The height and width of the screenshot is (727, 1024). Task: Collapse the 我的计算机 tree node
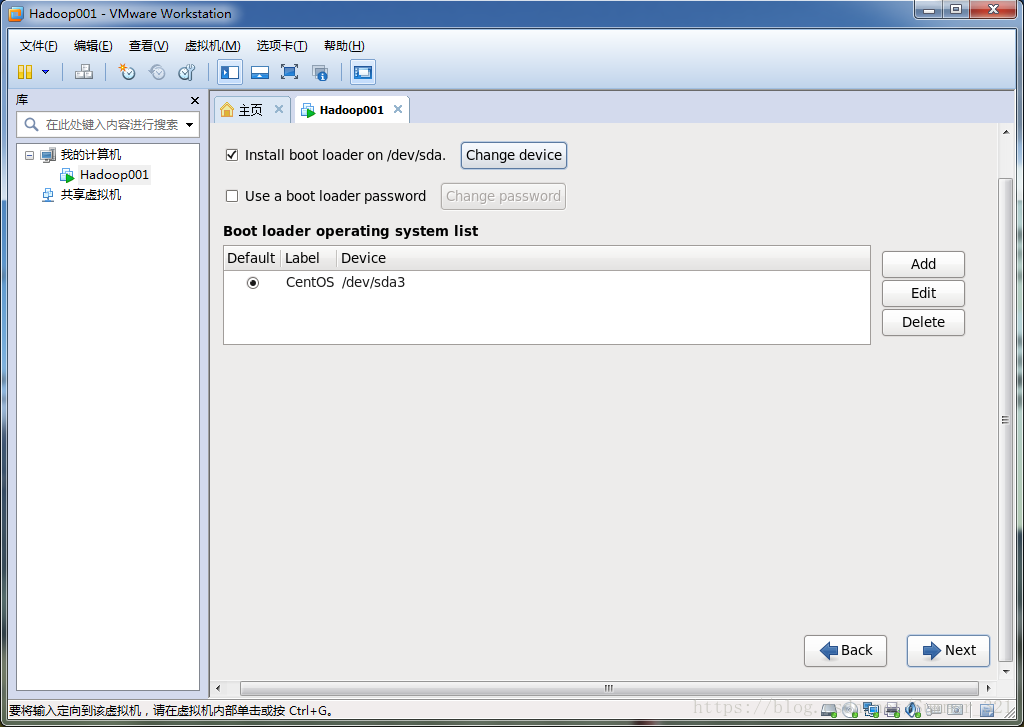coord(29,155)
